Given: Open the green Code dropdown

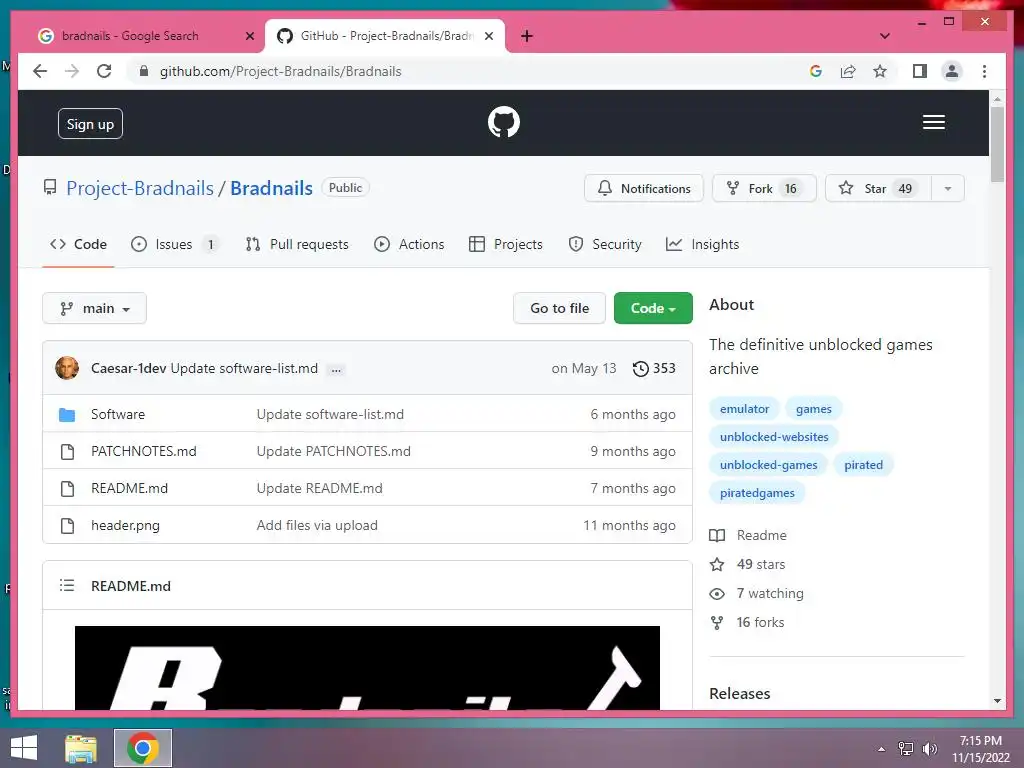Looking at the screenshot, I should click(652, 308).
